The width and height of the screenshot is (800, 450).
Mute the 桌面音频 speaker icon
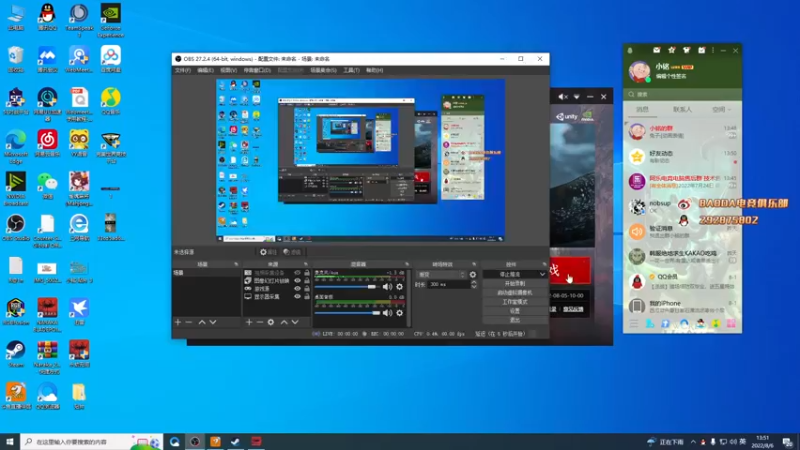click(387, 313)
